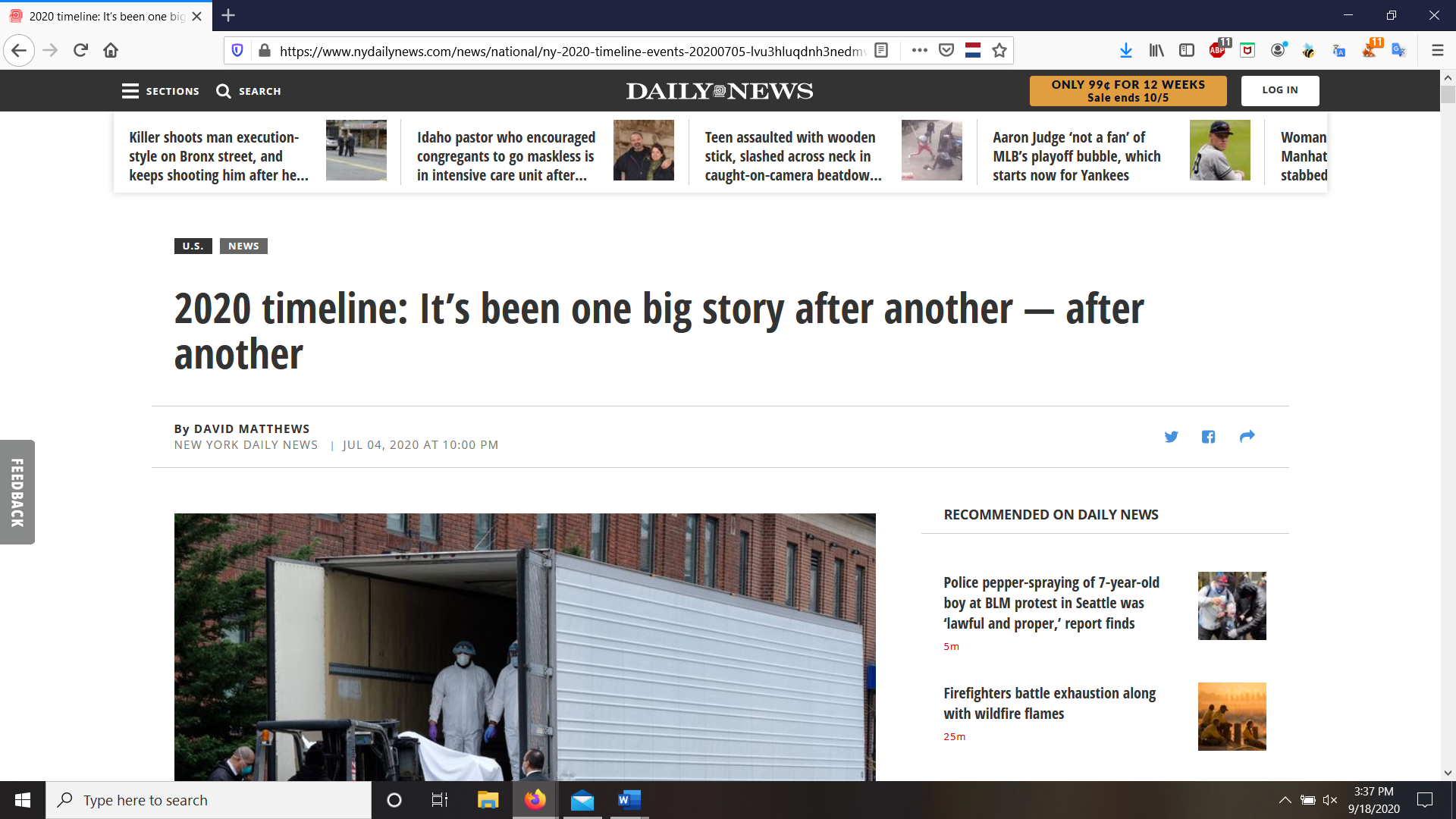
Task: Click the share arrow icon
Action: pyautogui.click(x=1247, y=437)
